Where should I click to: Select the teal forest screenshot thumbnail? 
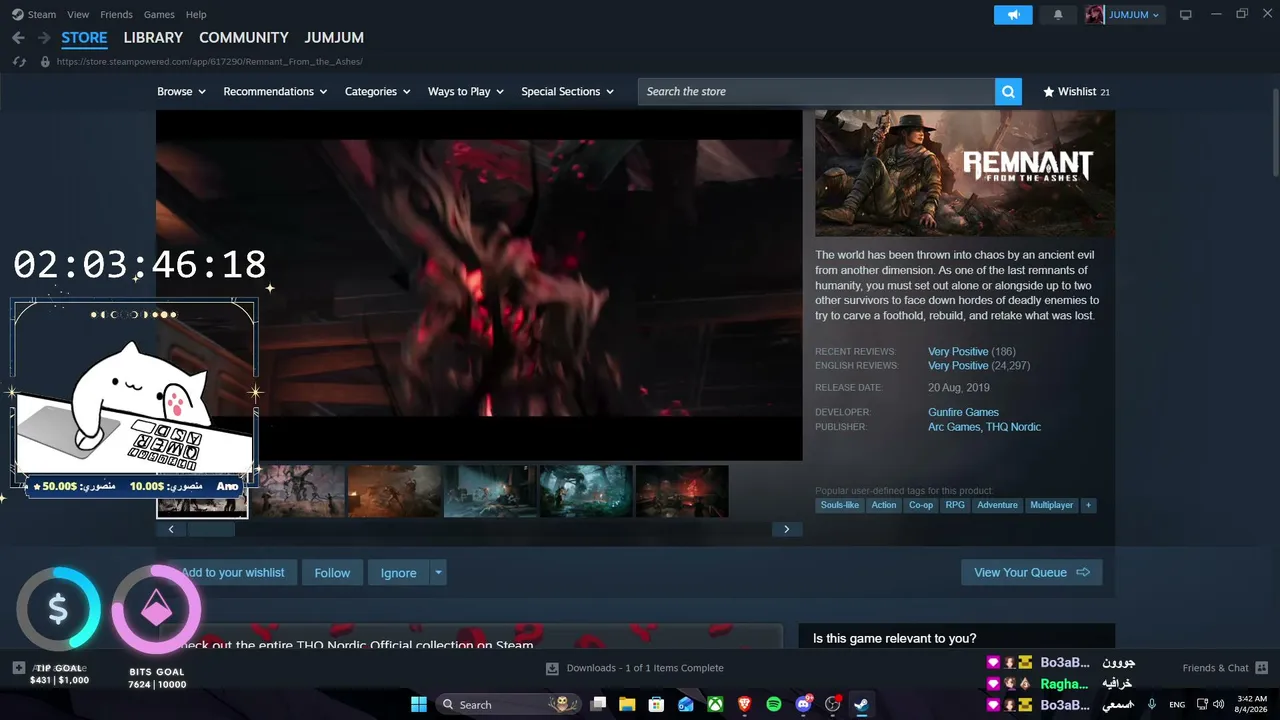pos(586,491)
